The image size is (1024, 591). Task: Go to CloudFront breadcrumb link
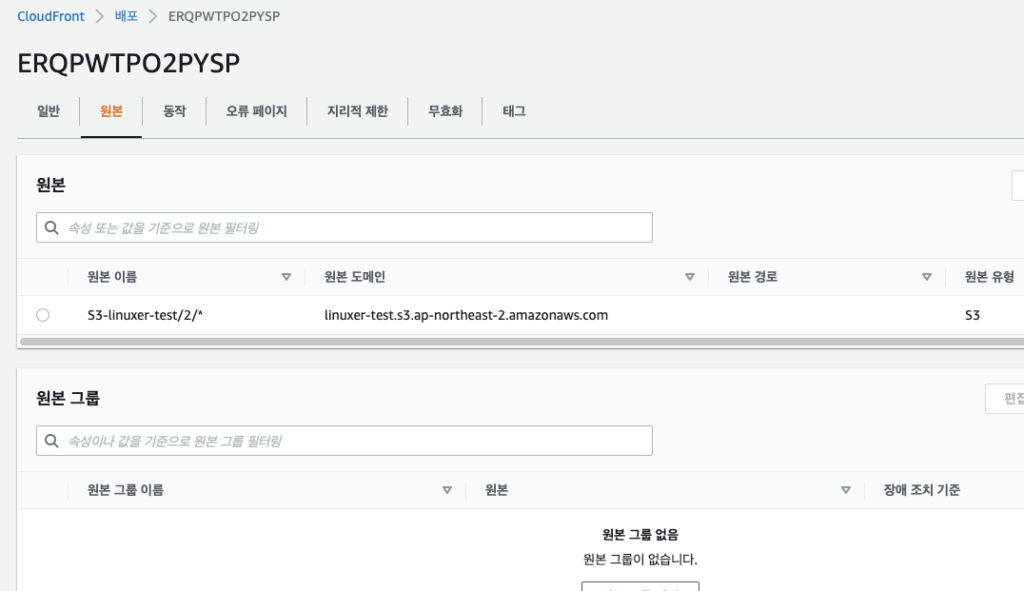[x=51, y=17]
